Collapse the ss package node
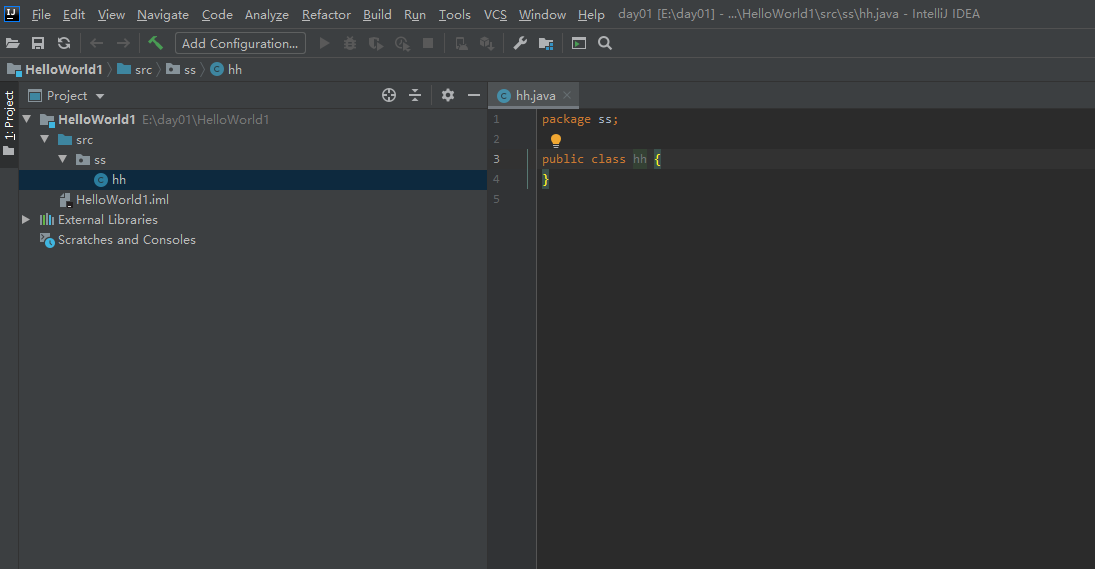 [x=62, y=159]
